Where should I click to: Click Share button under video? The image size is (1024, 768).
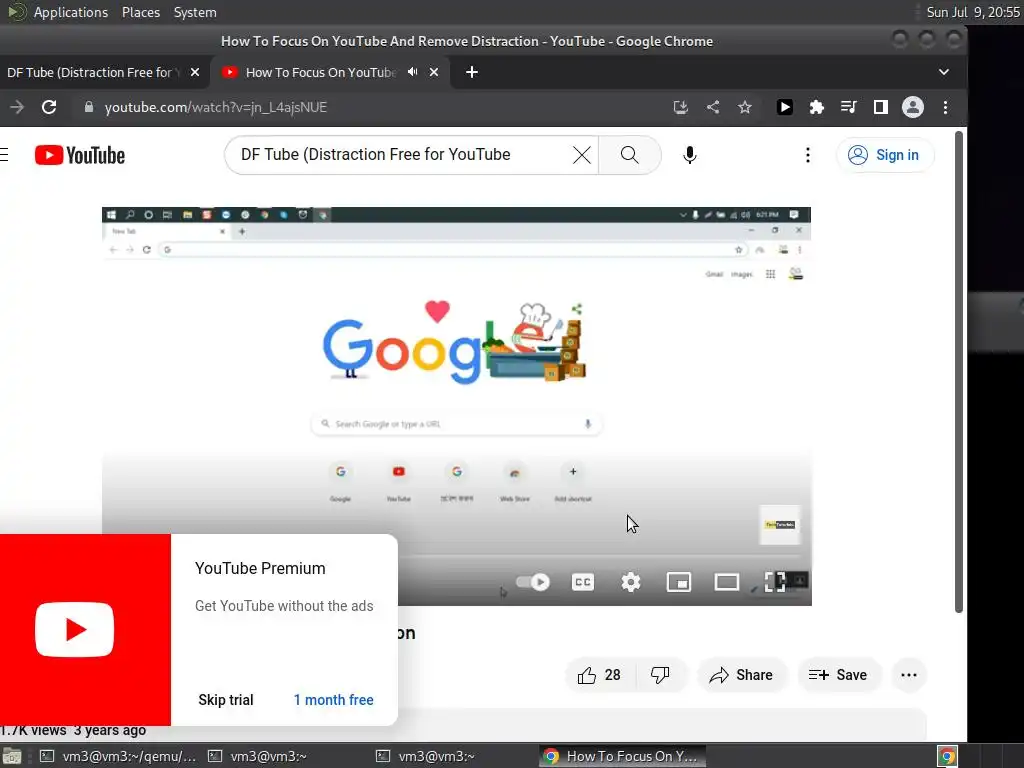742,675
